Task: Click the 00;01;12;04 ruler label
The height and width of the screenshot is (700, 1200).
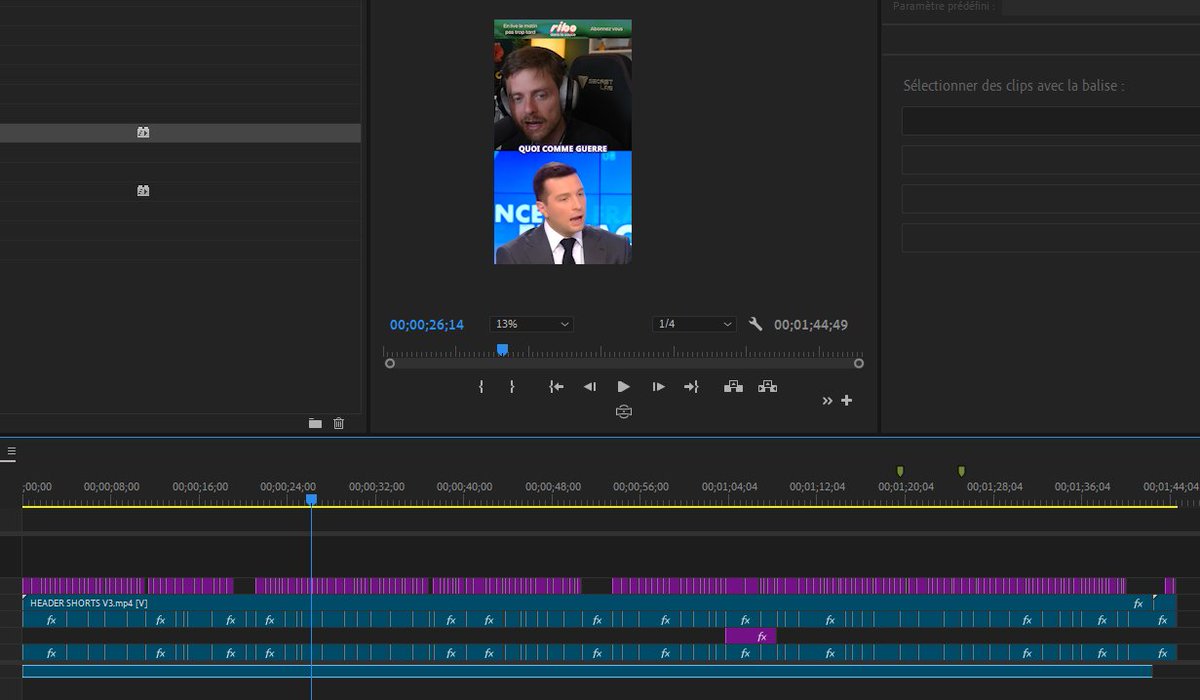Action: pyautogui.click(x=817, y=487)
